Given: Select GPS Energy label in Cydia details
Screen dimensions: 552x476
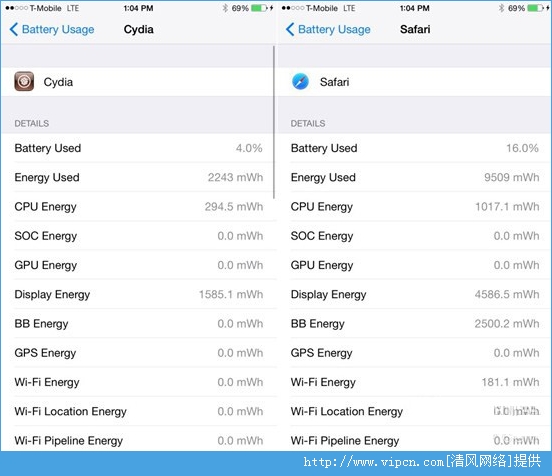Looking at the screenshot, I should 45,353.
